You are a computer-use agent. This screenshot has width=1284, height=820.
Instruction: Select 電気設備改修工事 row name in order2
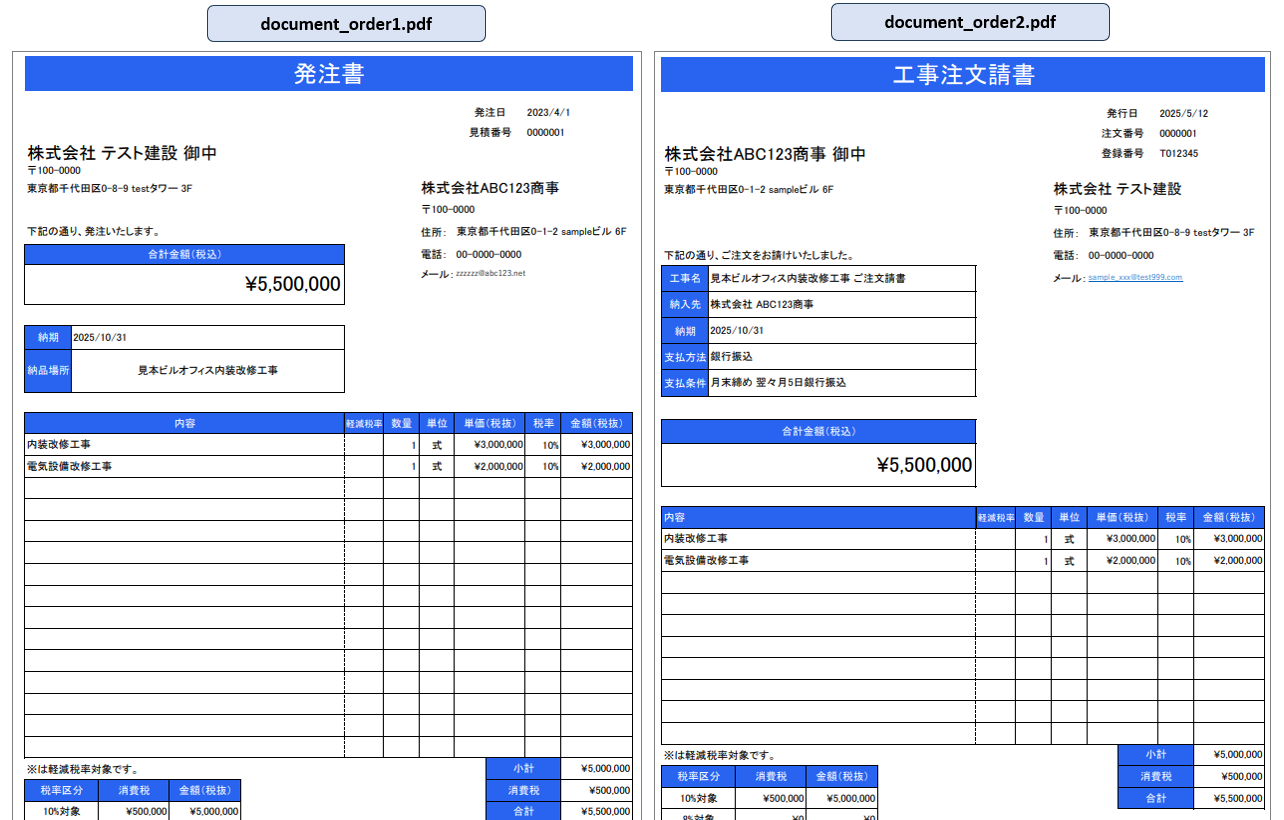coord(706,560)
